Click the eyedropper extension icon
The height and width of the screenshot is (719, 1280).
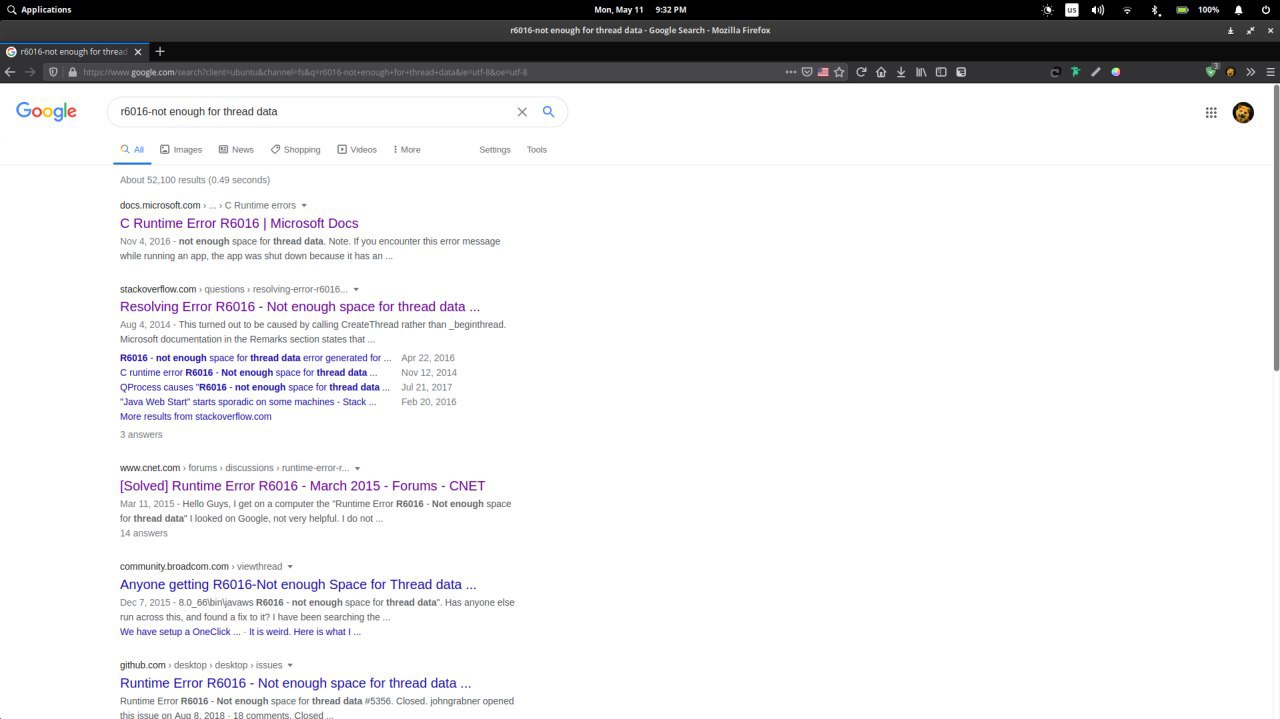[1096, 72]
